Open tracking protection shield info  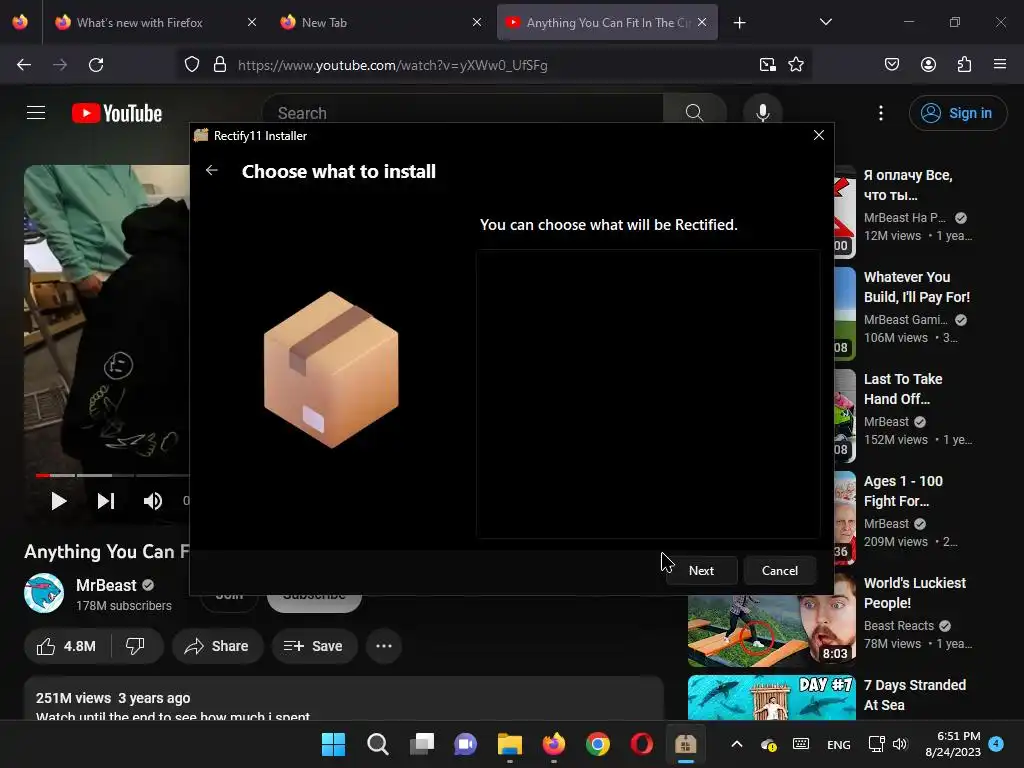(x=191, y=65)
